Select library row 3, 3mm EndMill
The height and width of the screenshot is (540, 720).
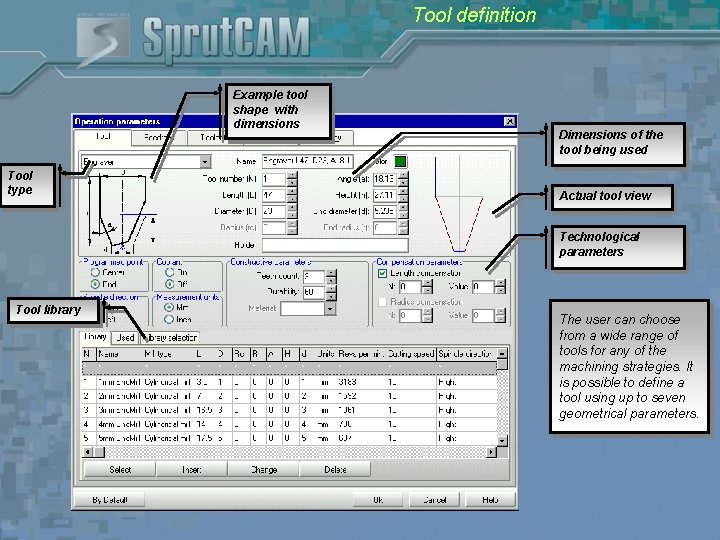(x=289, y=410)
